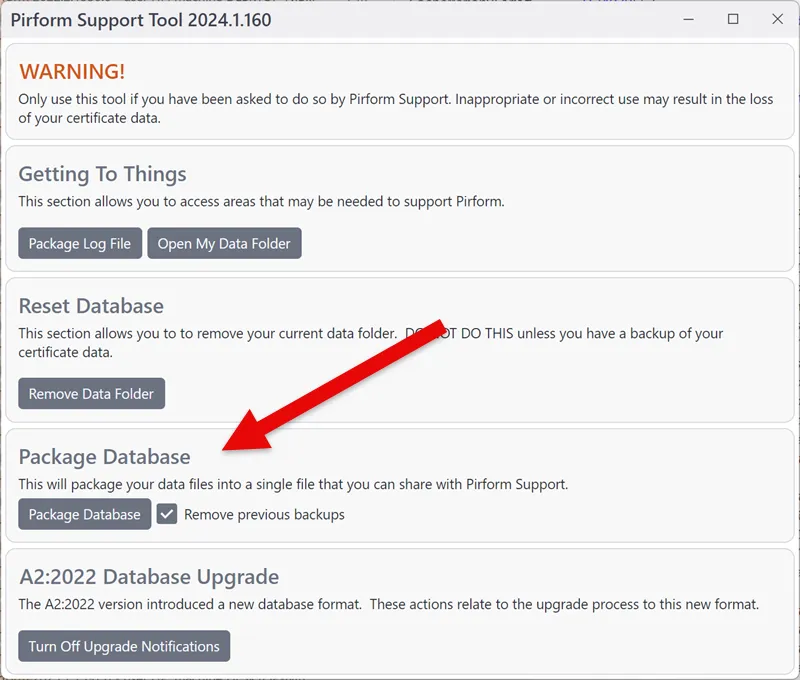Click Turn Off Upgrade Notifications
This screenshot has height=680, width=800.
click(124, 646)
